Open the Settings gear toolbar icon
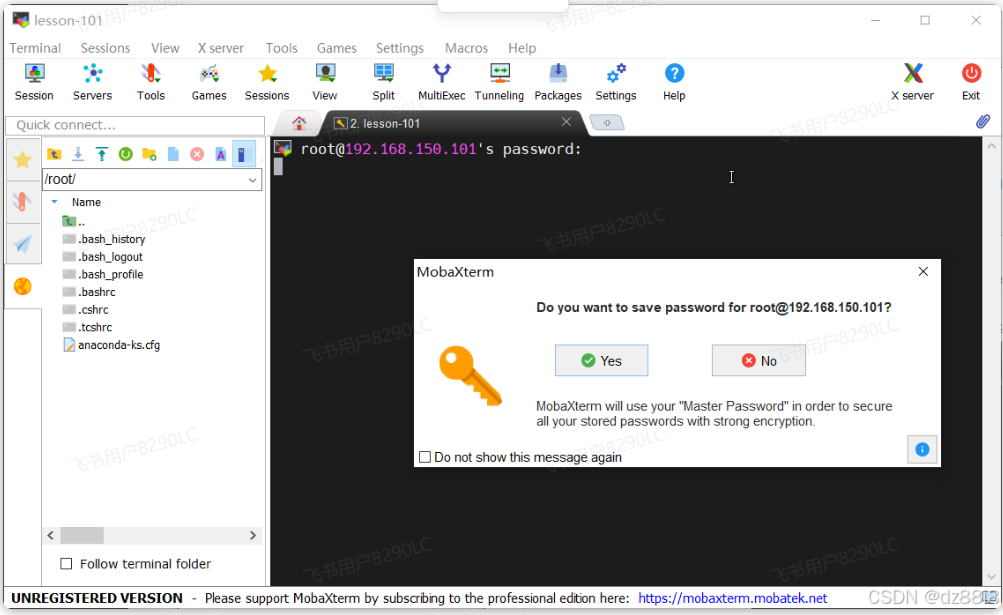Image resolution: width=1003 pixels, height=615 pixels. point(616,82)
